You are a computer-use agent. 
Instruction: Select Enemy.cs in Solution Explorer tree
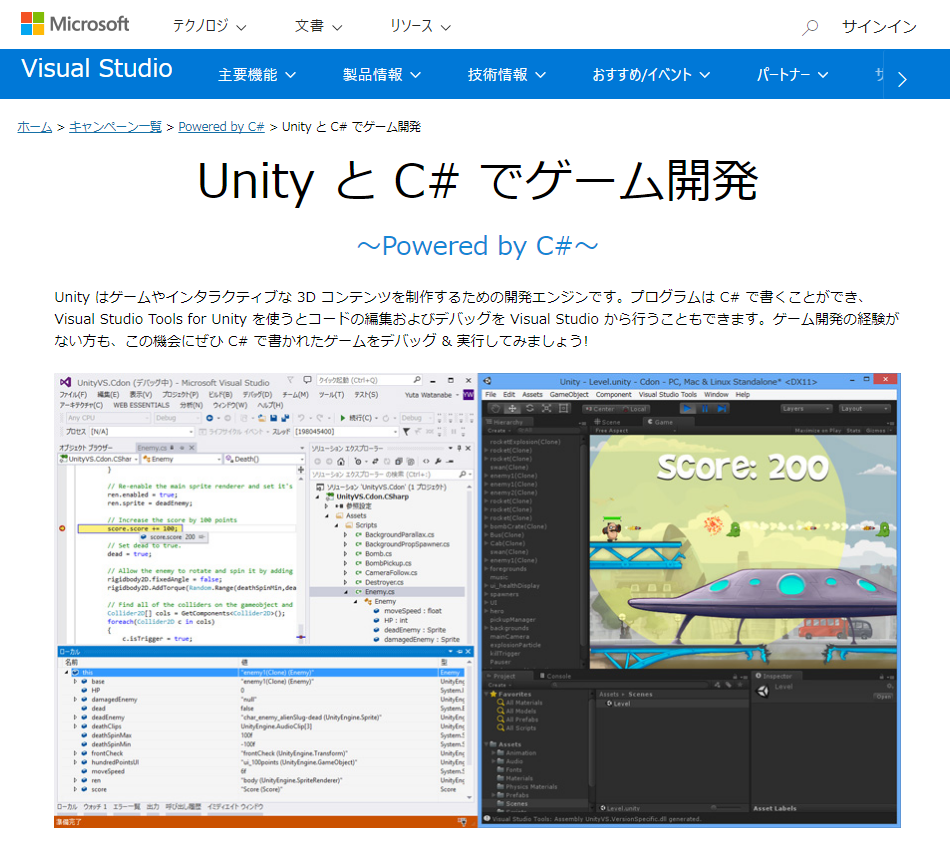pos(380,592)
